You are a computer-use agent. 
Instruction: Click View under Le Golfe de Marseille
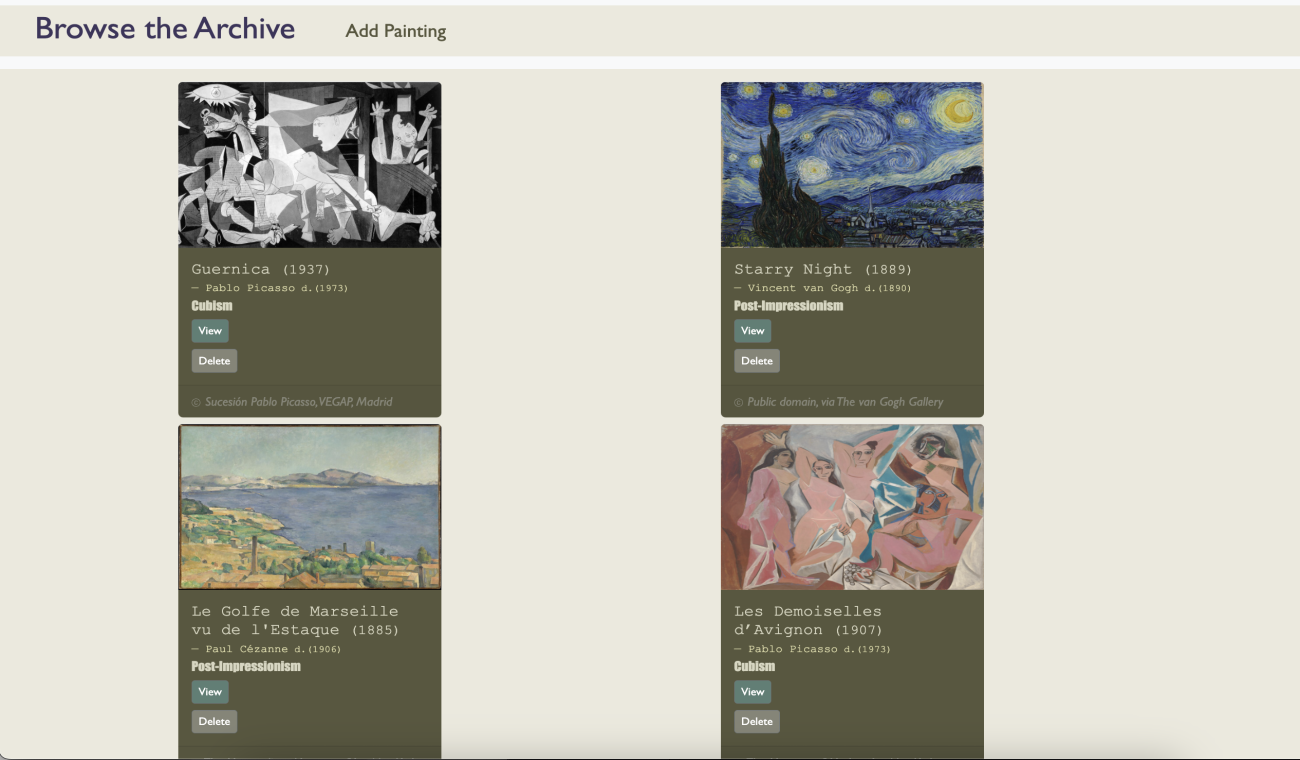coord(210,692)
